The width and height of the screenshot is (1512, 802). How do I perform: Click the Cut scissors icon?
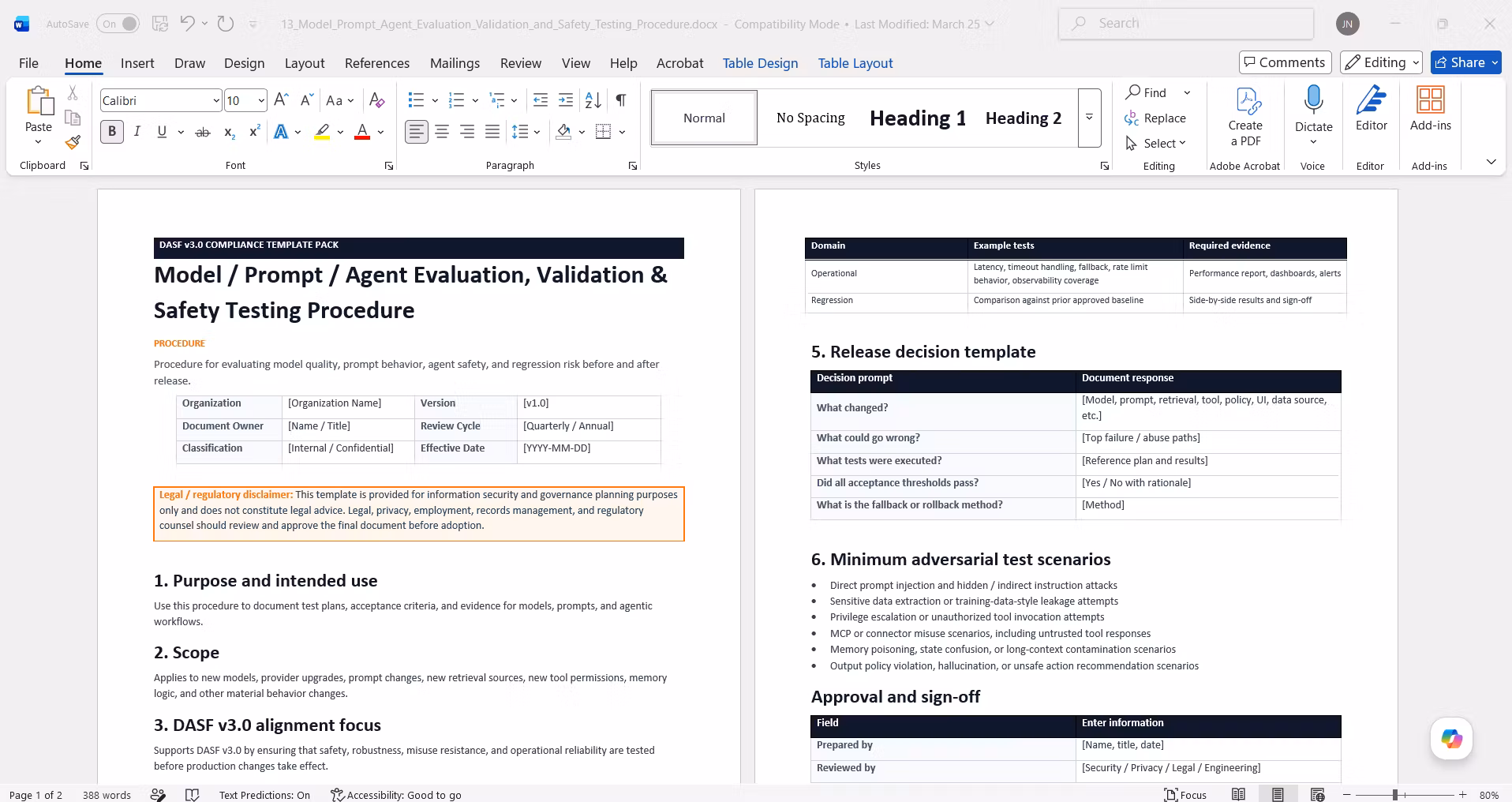click(73, 93)
